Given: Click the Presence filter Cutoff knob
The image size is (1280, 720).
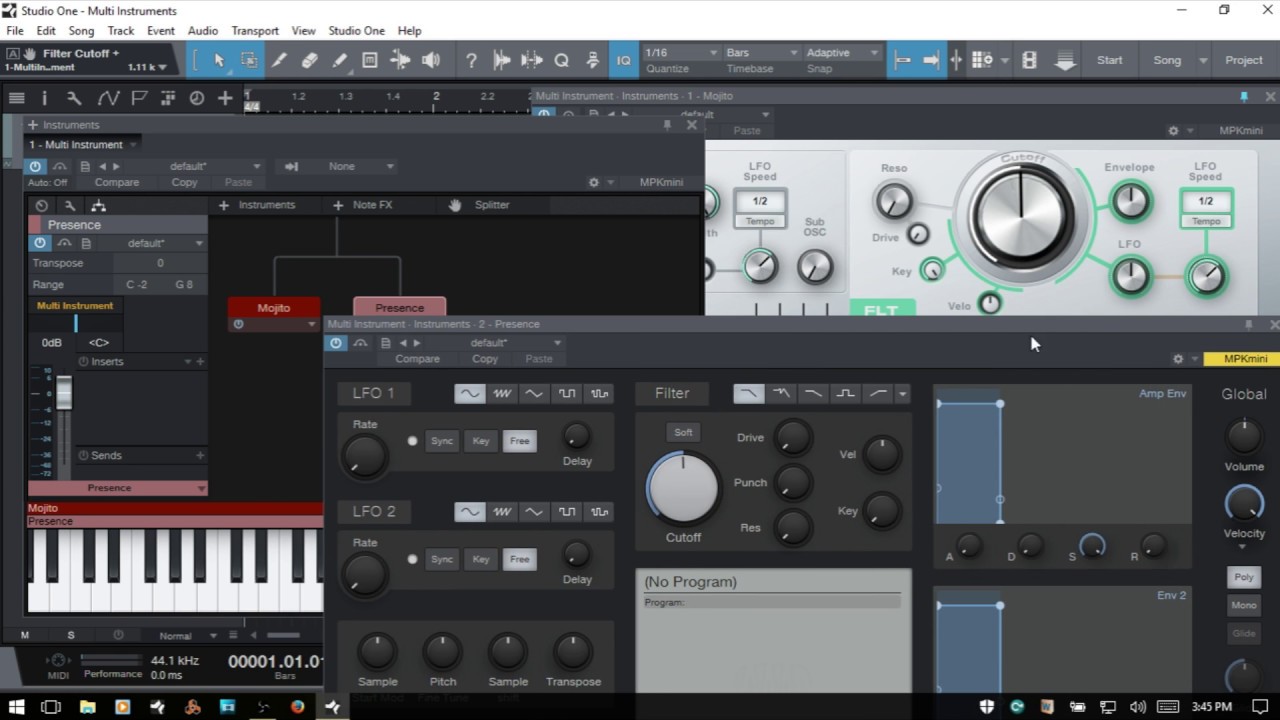Looking at the screenshot, I should coord(683,488).
